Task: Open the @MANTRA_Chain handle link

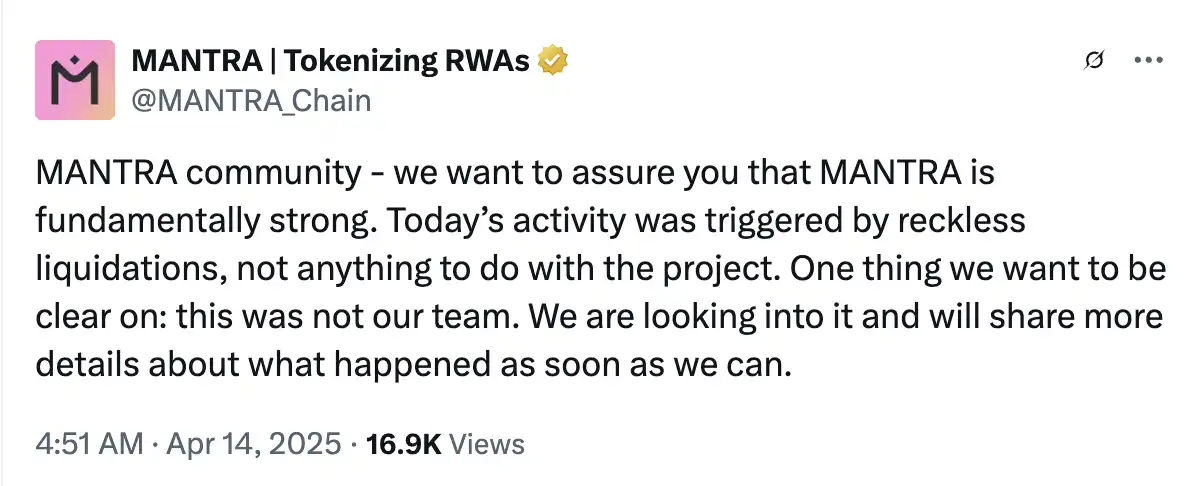Action: [x=251, y=100]
